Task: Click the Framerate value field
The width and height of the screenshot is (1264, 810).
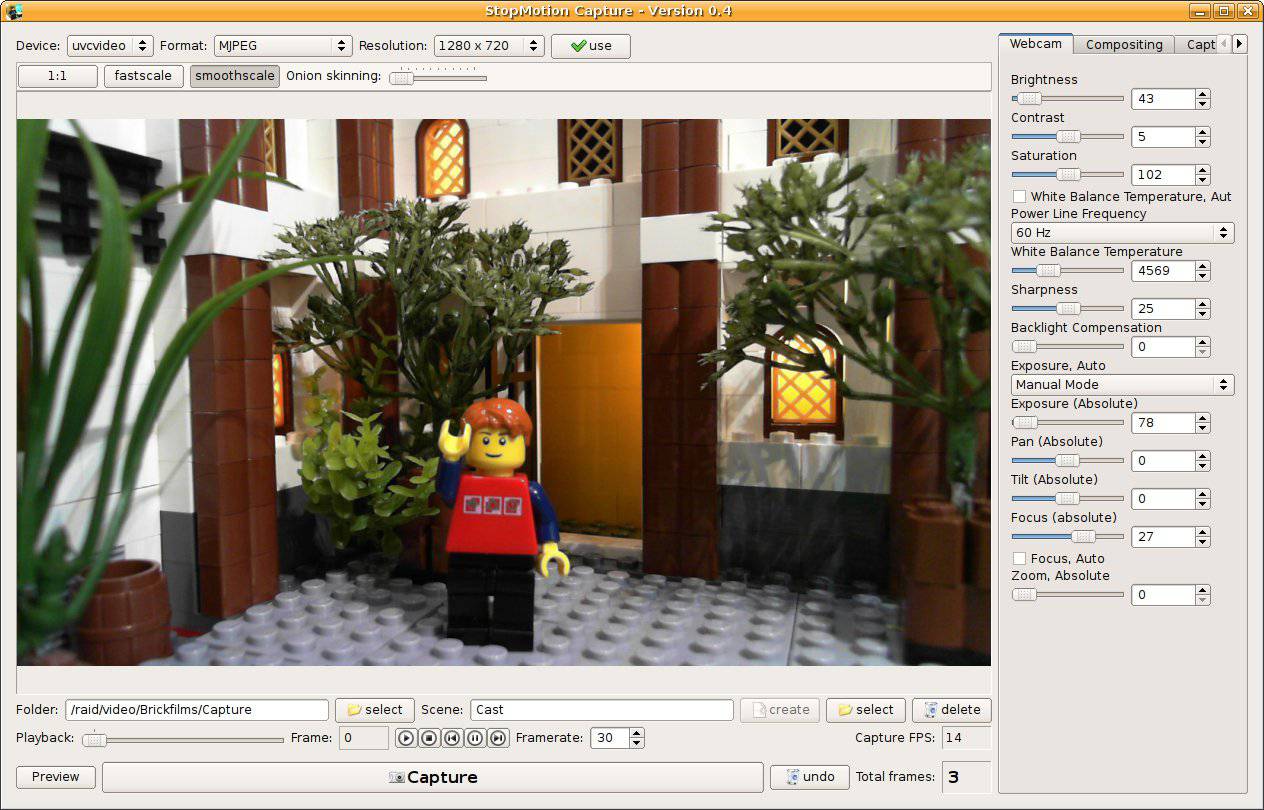Action: pos(610,738)
